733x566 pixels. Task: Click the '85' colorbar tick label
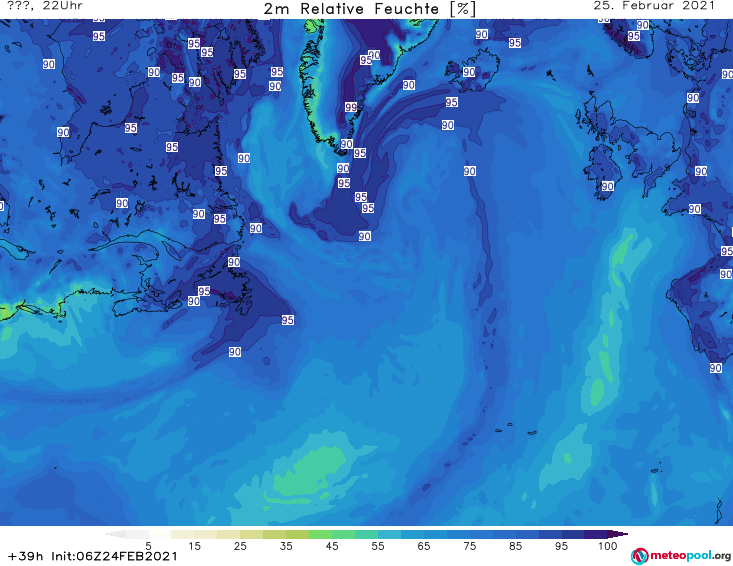[x=515, y=546]
